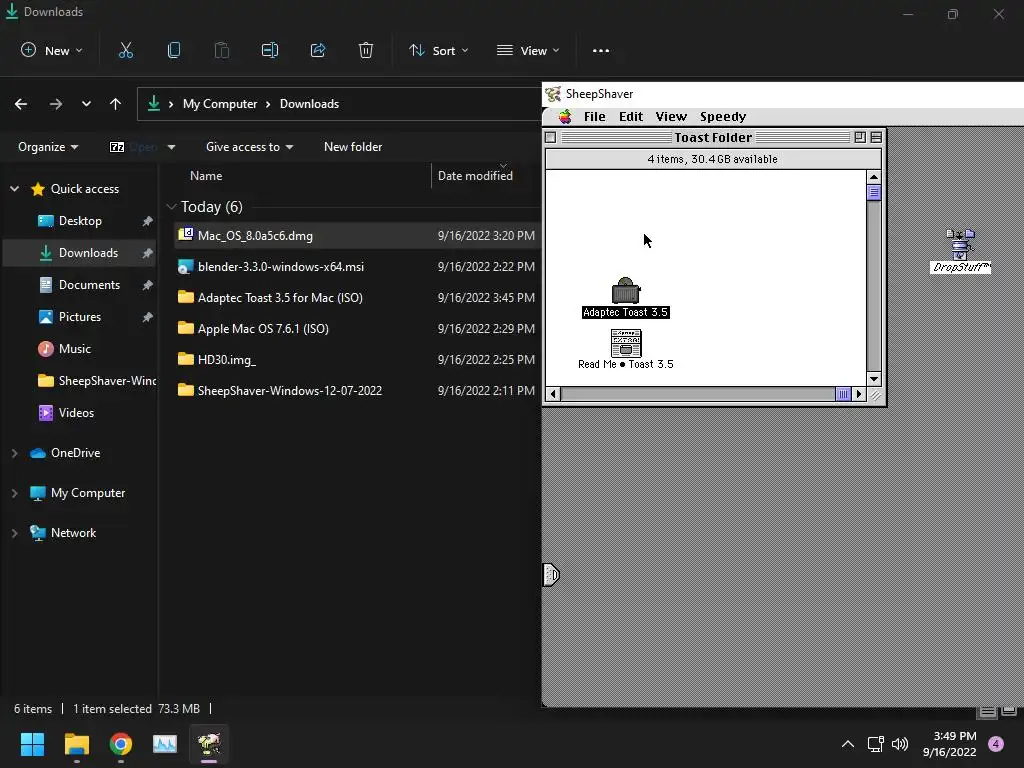The width and height of the screenshot is (1024, 768).
Task: Open the Organize dropdown
Action: [48, 147]
